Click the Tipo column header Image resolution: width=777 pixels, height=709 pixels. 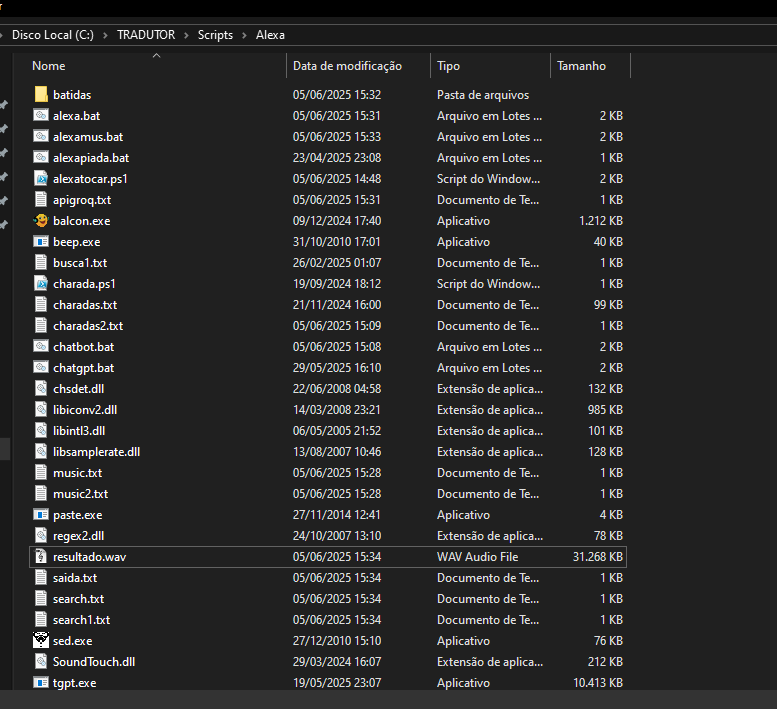point(449,66)
